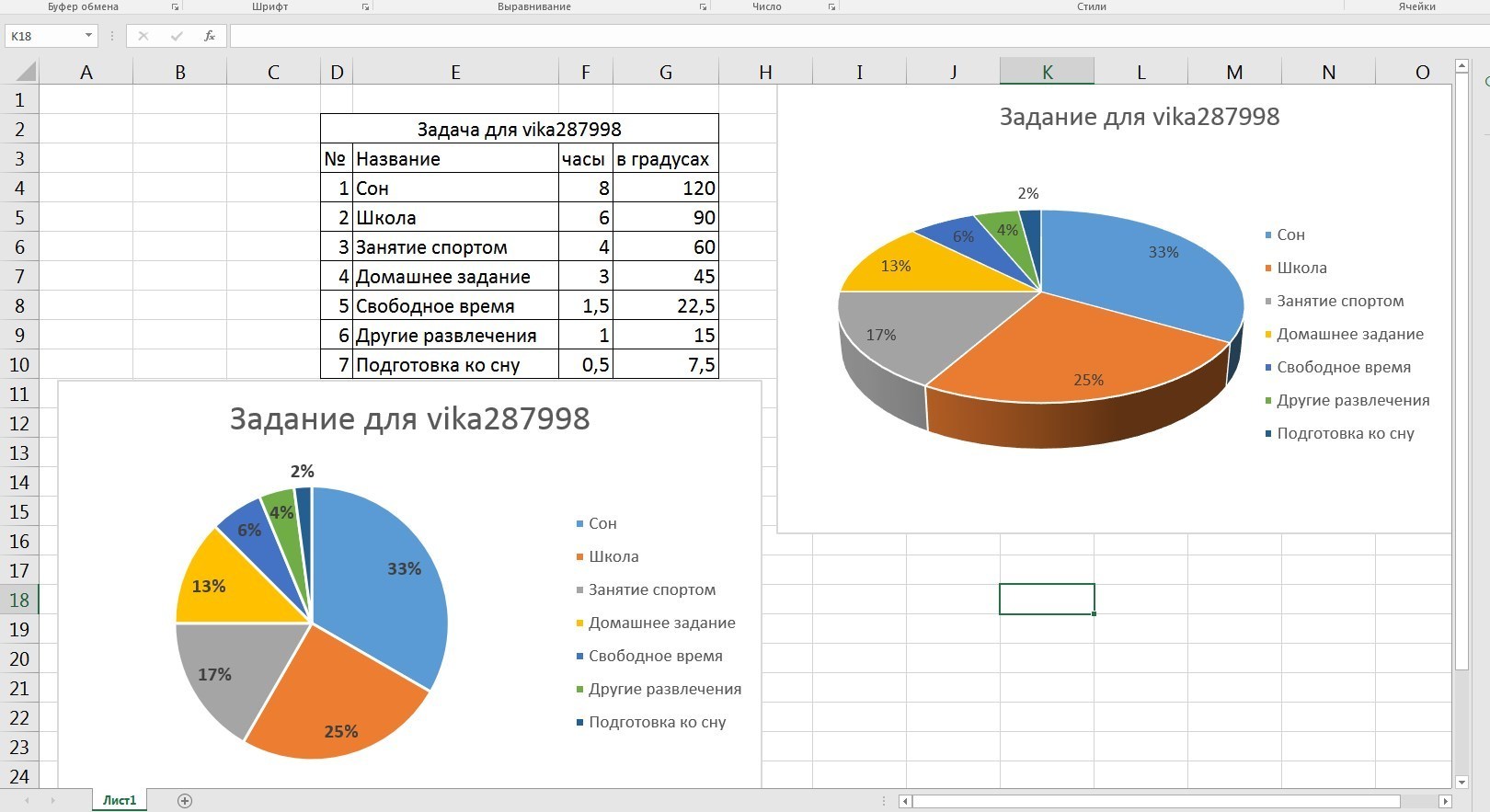1490x812 pixels.
Task: Select the cell containing 'Сон' in table
Action: (455, 188)
